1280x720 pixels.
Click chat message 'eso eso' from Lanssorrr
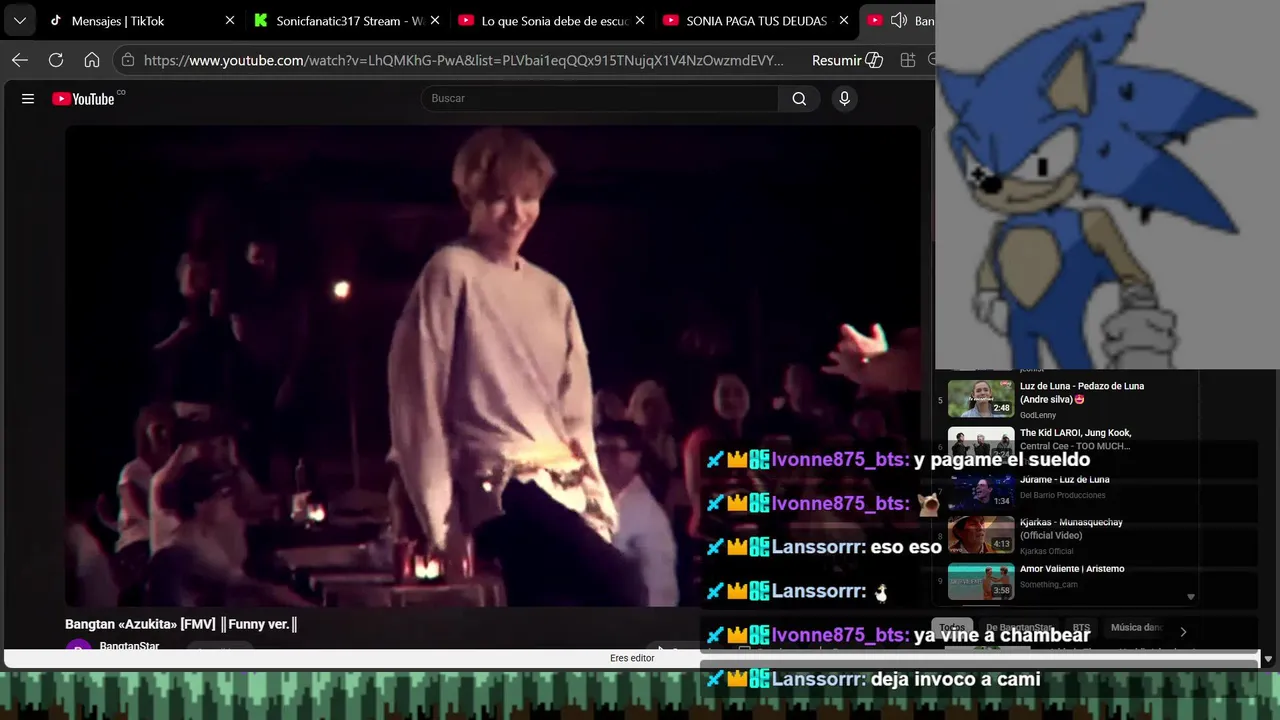(x=906, y=547)
